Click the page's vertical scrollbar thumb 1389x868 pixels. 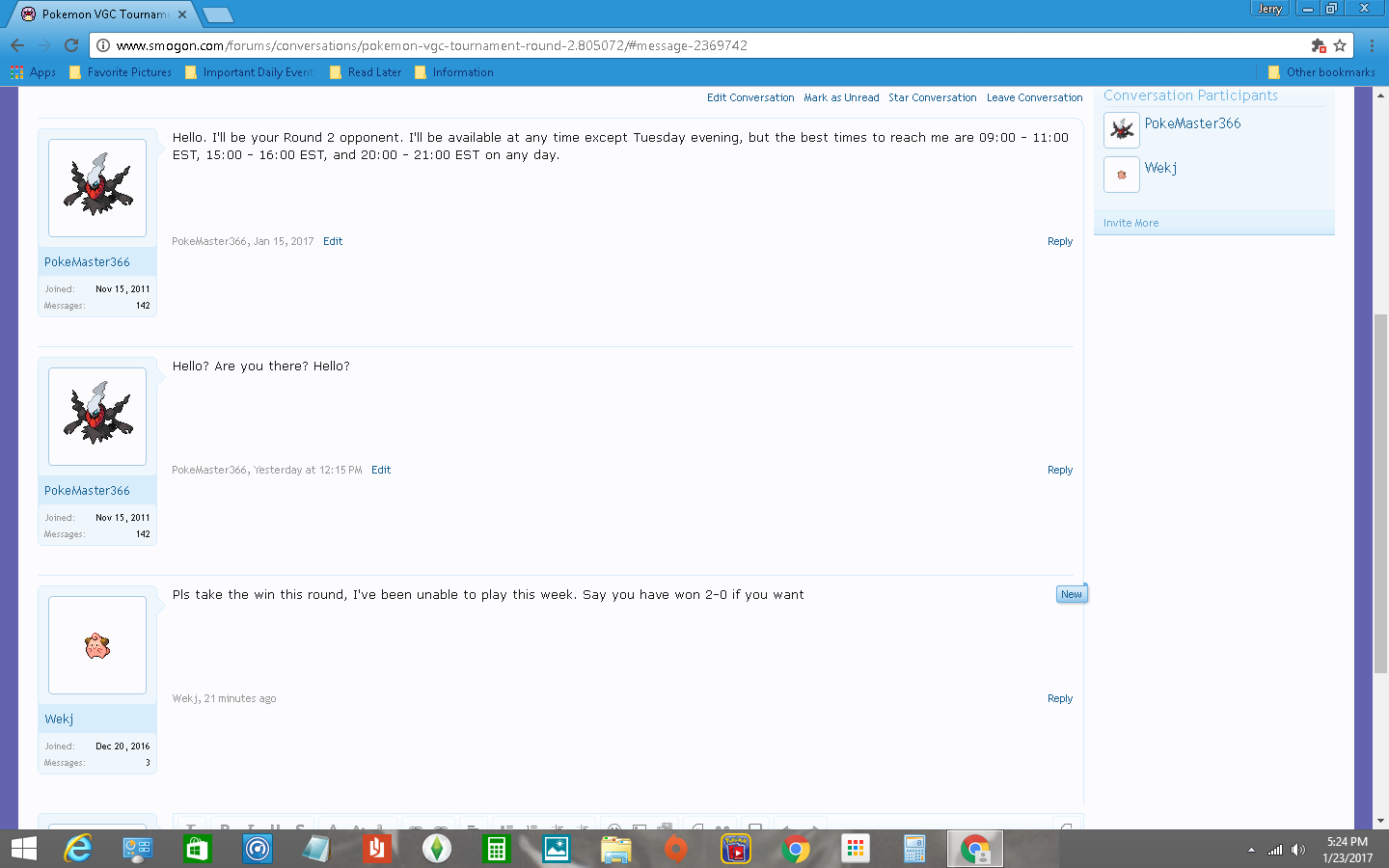point(1380,492)
